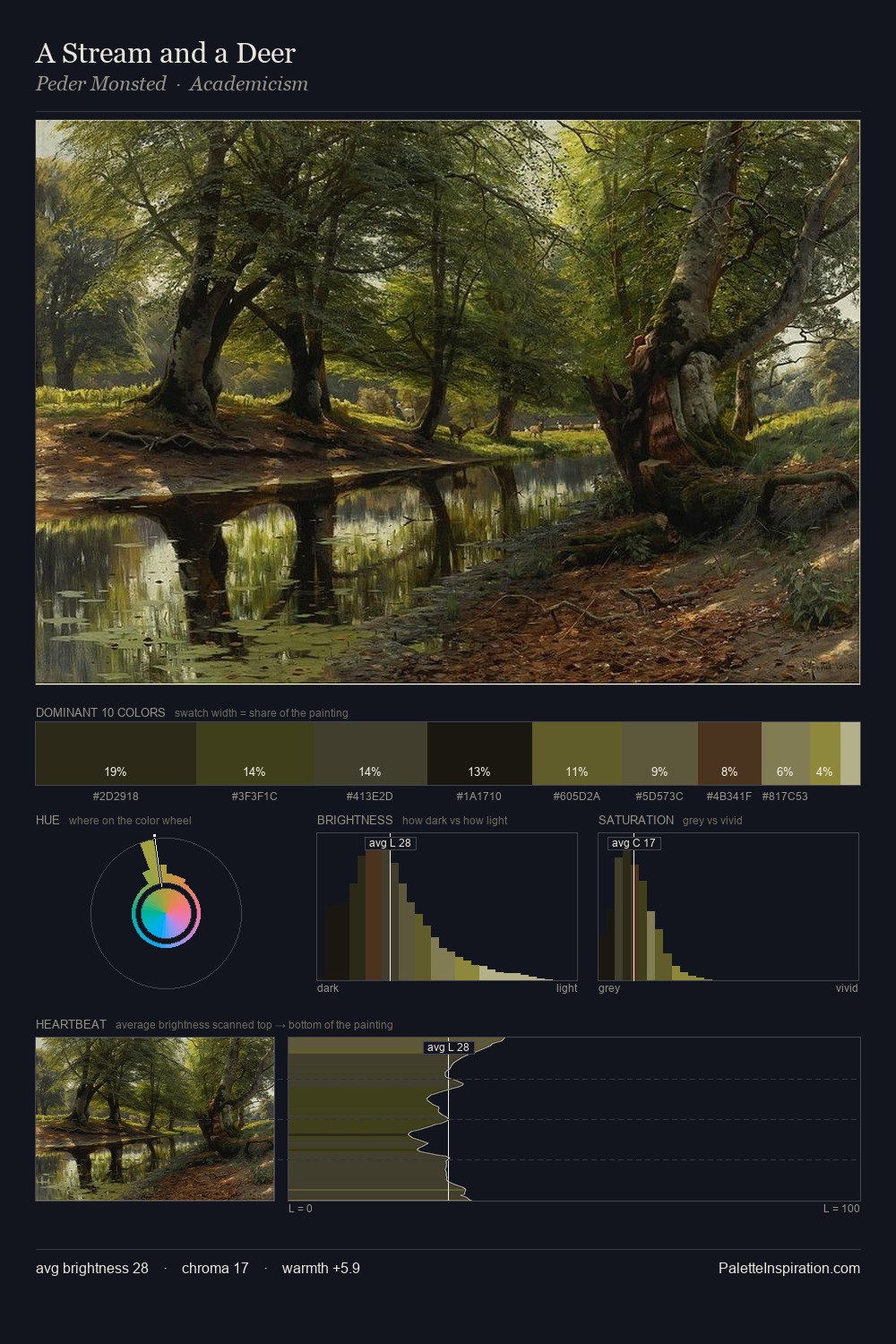The height and width of the screenshot is (1344, 896).
Task: Click the hex code #1A1710 label
Action: coord(479,796)
